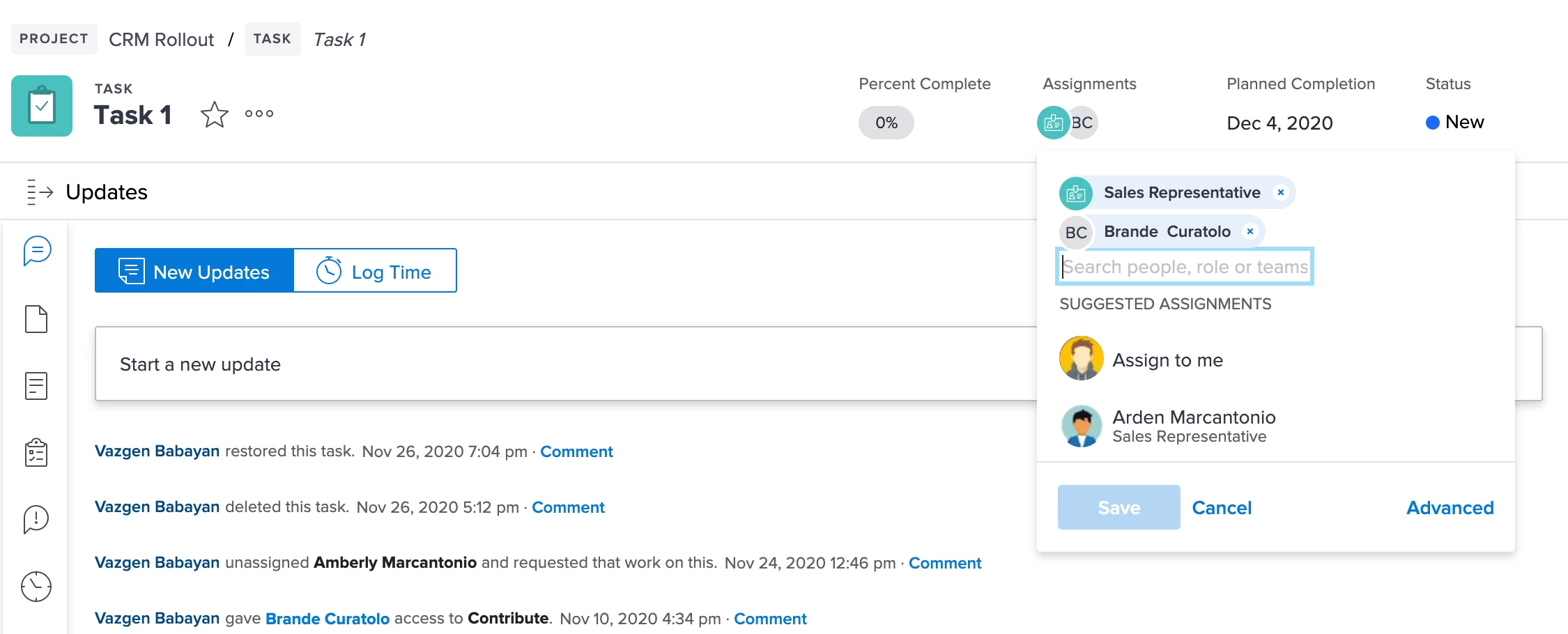Click the 0% Percent Complete pill
This screenshot has width=1568, height=634.
[x=886, y=123]
